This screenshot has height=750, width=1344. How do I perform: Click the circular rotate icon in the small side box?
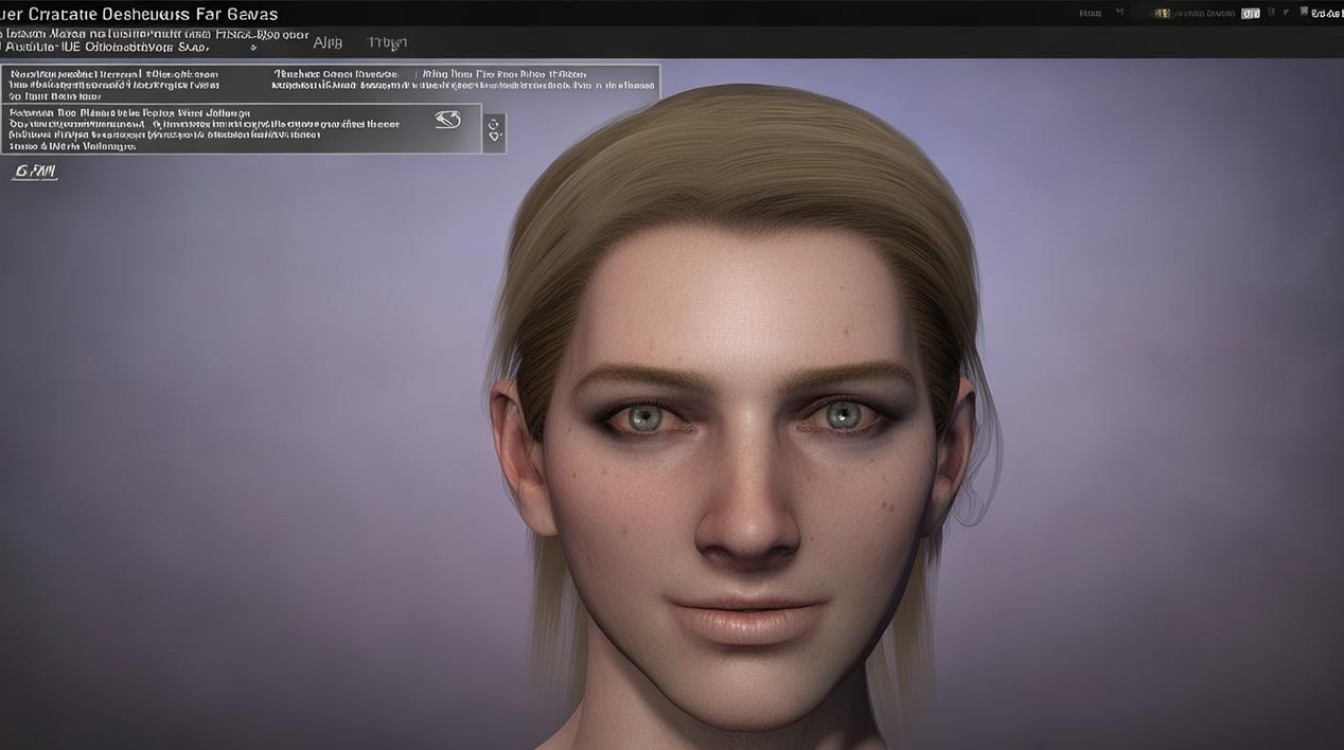coord(493,124)
